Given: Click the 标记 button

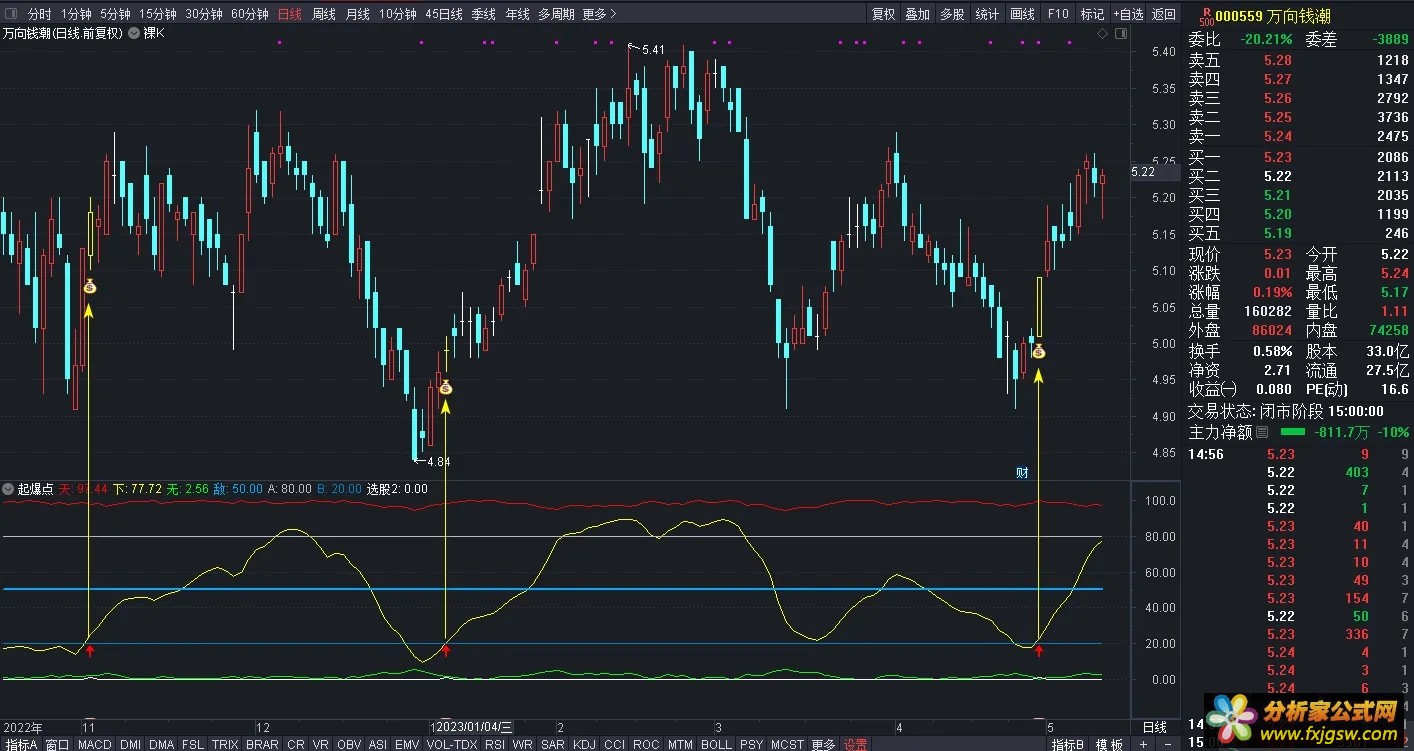Looking at the screenshot, I should (x=1093, y=14).
